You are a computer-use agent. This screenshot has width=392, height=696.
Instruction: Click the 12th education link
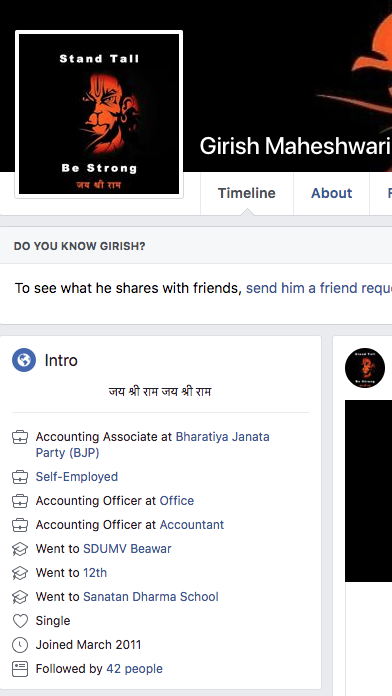coord(95,573)
